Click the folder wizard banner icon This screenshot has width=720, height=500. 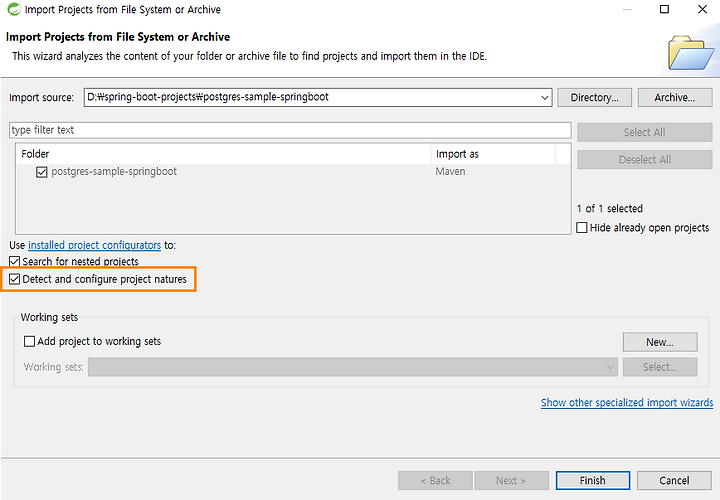(x=691, y=53)
